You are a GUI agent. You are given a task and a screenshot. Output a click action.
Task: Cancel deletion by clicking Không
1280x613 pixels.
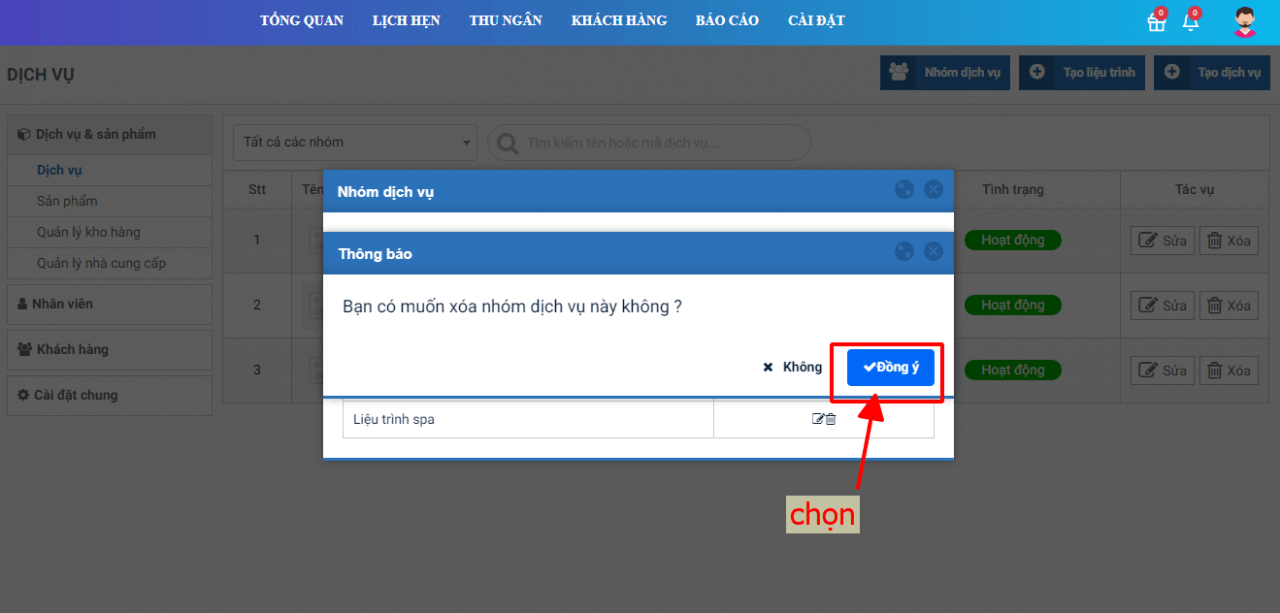[x=792, y=367]
